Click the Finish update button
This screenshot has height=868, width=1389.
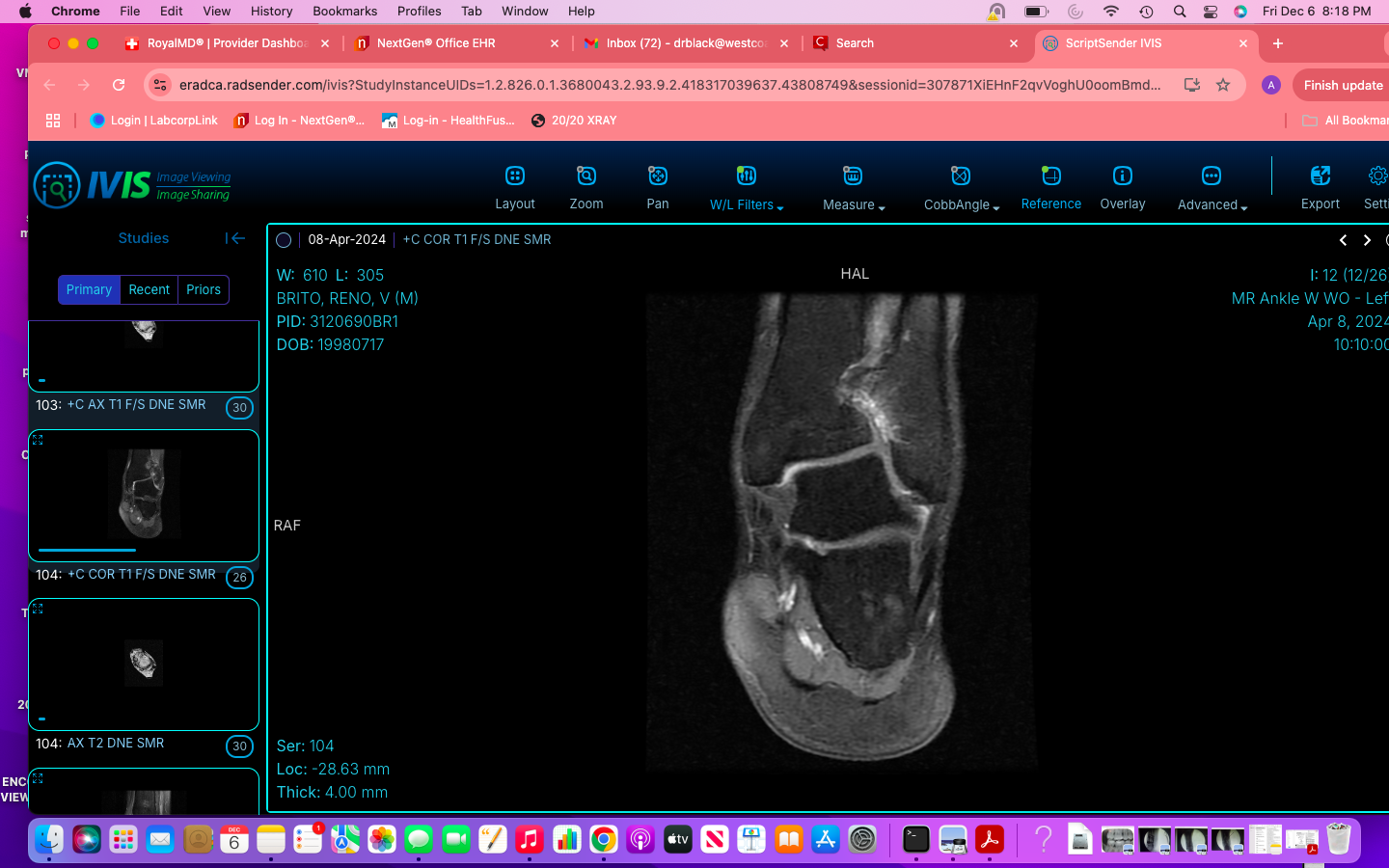click(x=1343, y=85)
